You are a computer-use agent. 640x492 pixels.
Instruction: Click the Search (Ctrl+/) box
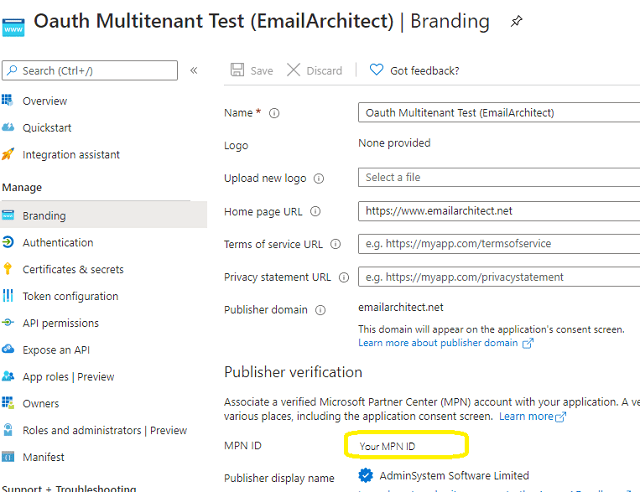point(90,71)
